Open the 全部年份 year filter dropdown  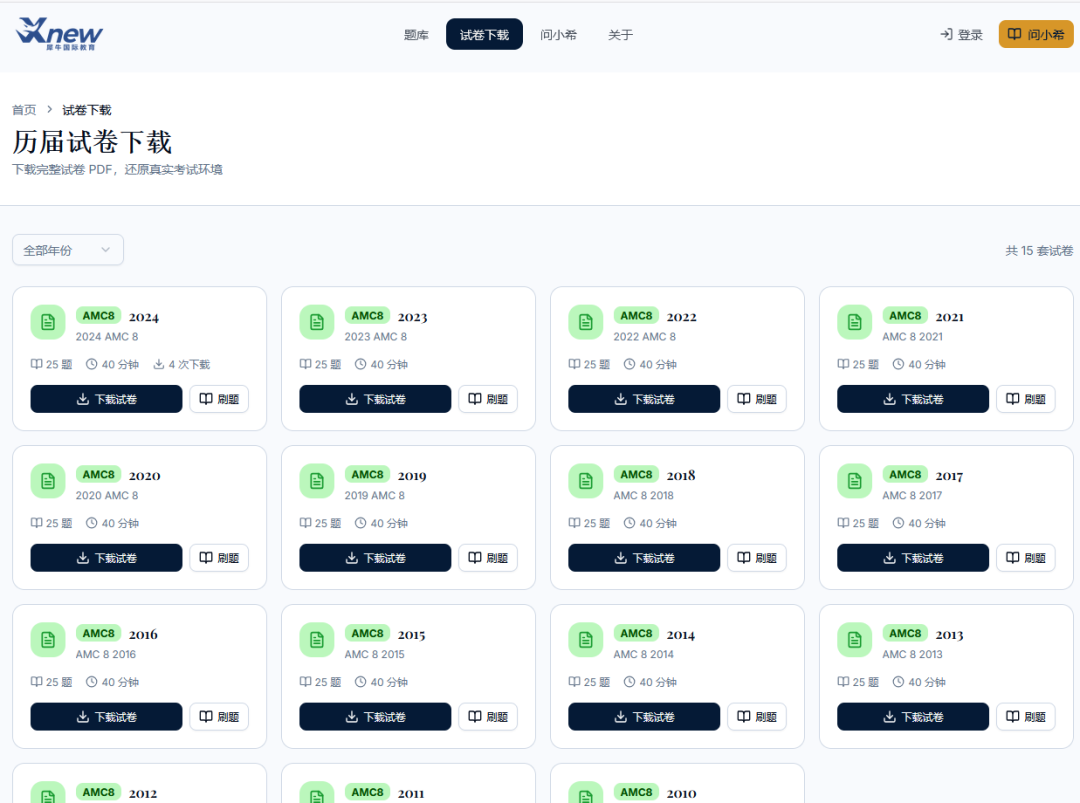68,250
